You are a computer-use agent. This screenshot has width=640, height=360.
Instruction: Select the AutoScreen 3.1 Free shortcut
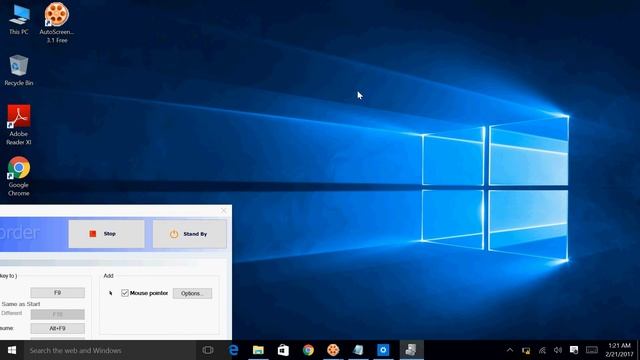tap(57, 22)
